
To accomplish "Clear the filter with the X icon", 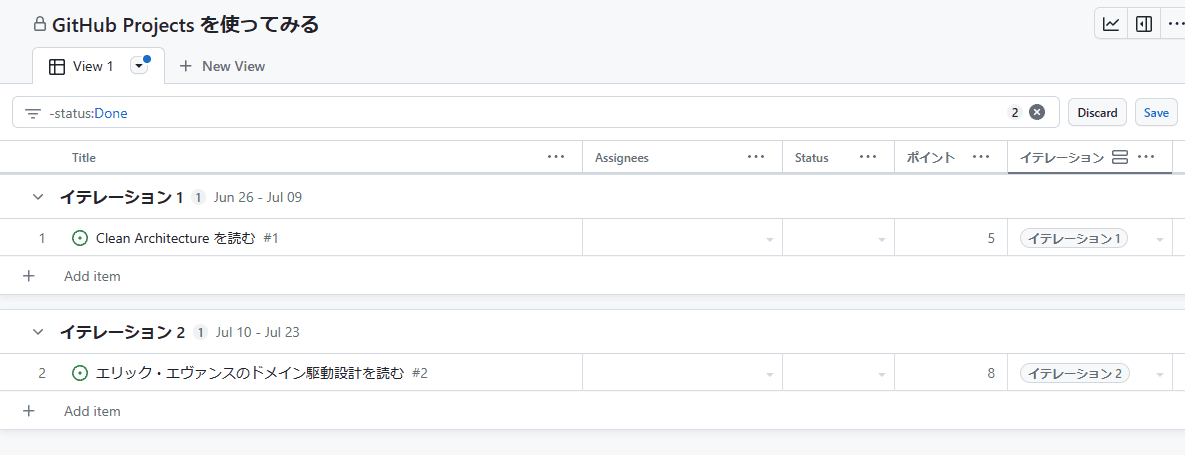I will [x=1037, y=112].
